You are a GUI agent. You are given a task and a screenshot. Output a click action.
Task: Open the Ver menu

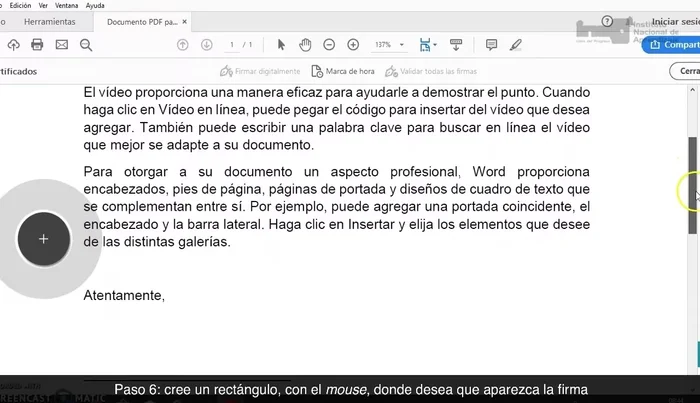43,5
